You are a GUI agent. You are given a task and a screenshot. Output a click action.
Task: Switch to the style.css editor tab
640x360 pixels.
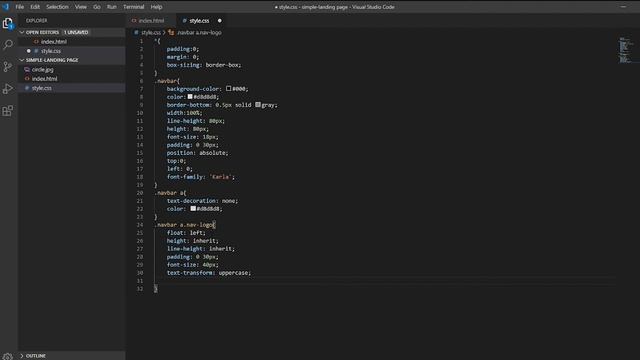[x=201, y=20]
